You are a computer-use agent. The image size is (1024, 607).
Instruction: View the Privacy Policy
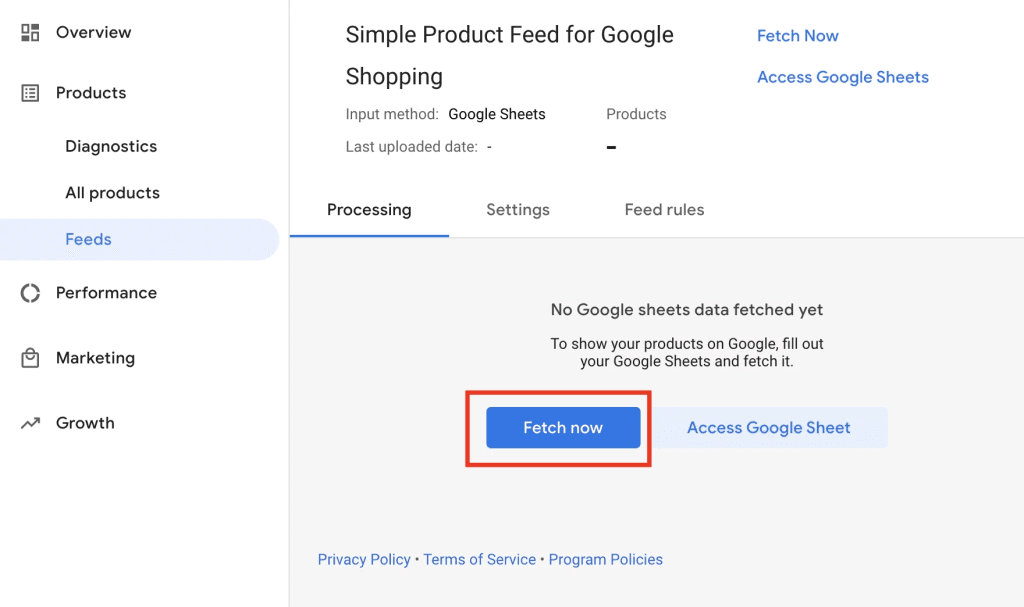364,559
